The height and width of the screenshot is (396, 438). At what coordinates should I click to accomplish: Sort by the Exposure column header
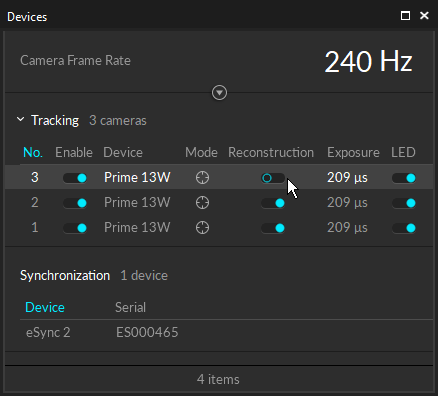click(x=353, y=153)
